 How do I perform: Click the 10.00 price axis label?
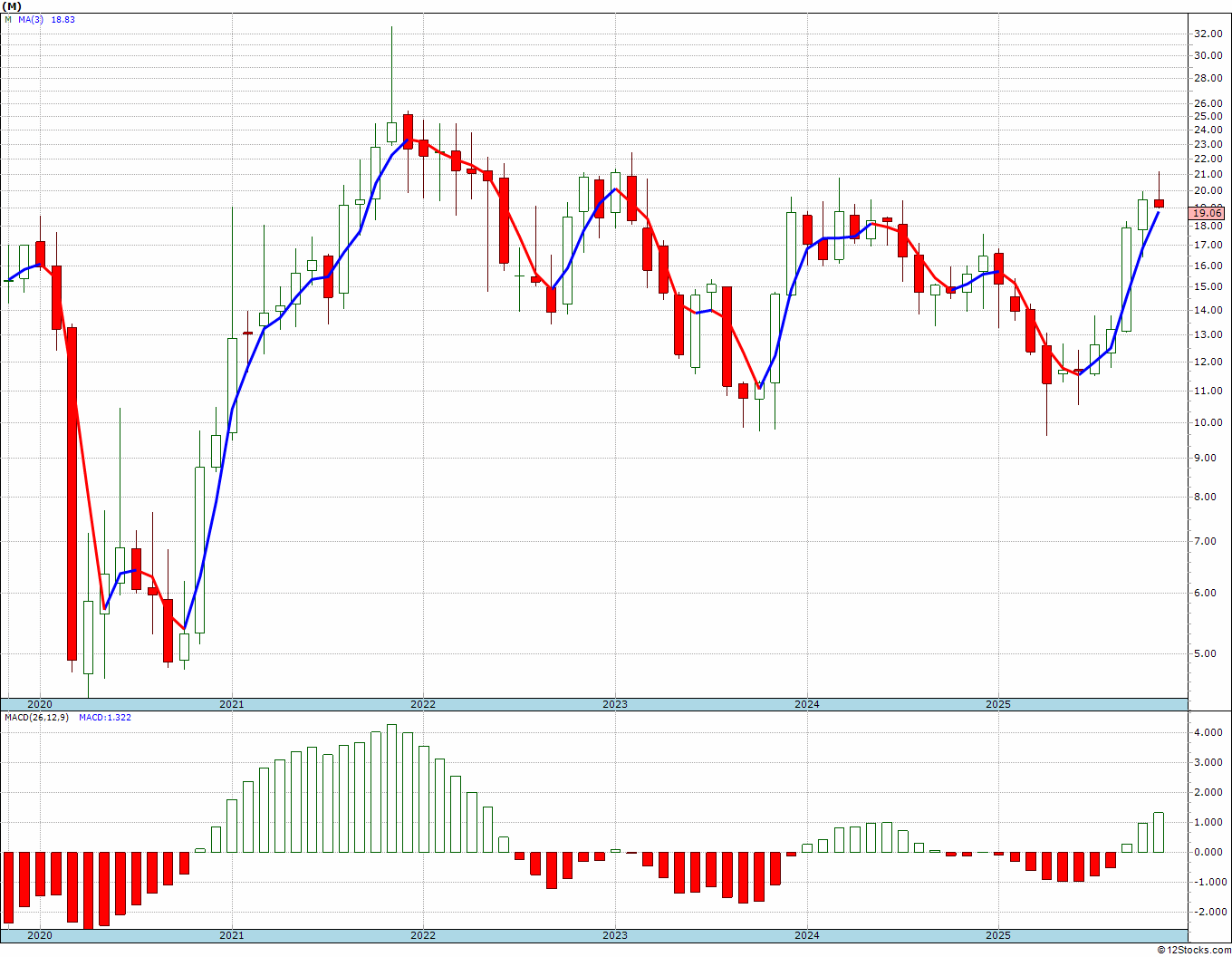[1208, 422]
